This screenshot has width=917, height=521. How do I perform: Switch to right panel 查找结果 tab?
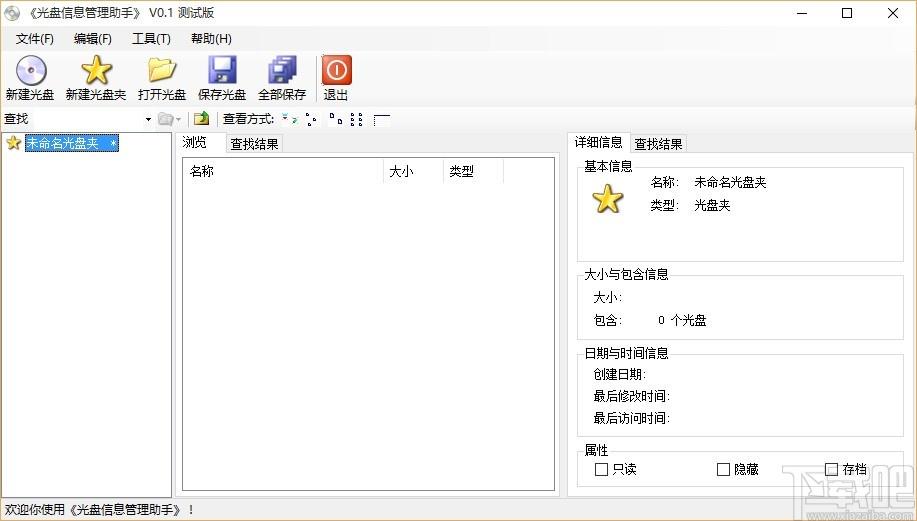[659, 144]
